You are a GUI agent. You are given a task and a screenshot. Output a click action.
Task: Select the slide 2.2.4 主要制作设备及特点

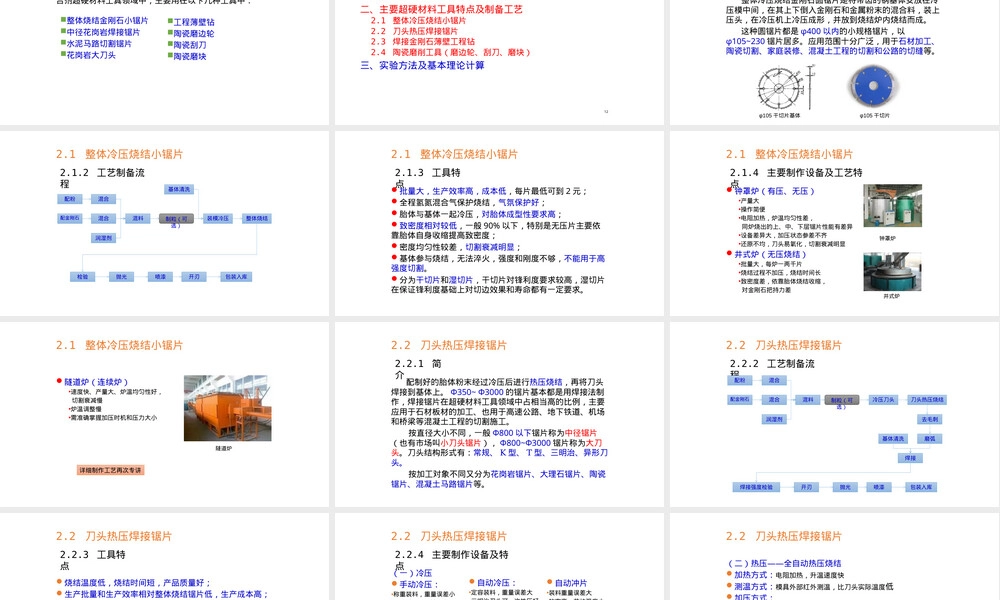[x=499, y=557]
